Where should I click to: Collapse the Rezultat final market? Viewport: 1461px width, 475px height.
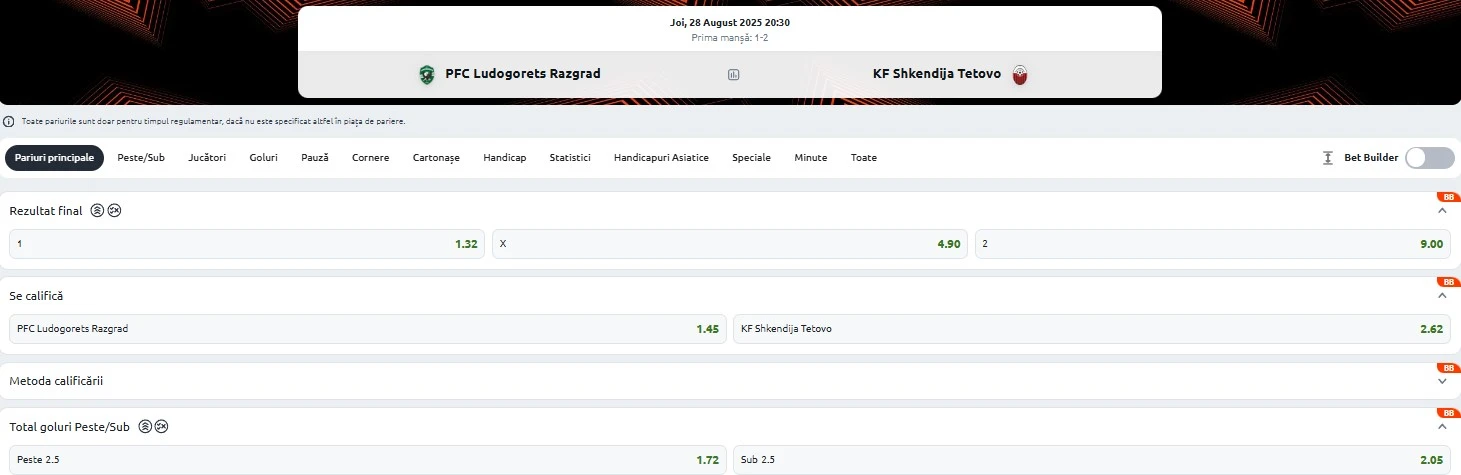pos(1442,211)
